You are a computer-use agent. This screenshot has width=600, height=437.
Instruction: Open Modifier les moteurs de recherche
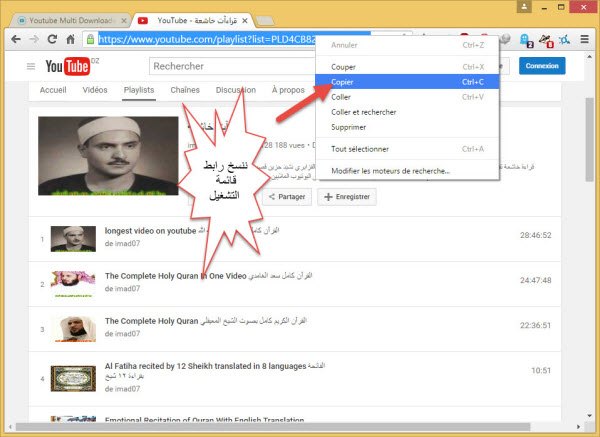tap(407, 171)
